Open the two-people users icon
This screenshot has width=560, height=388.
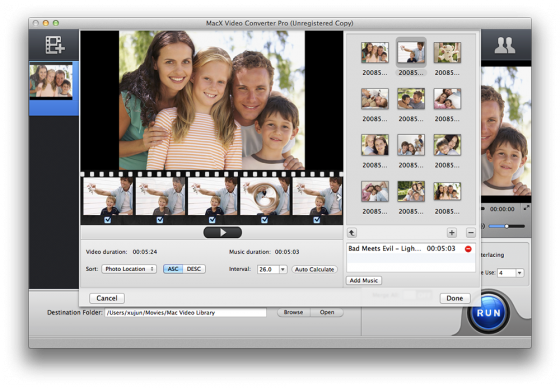point(504,45)
